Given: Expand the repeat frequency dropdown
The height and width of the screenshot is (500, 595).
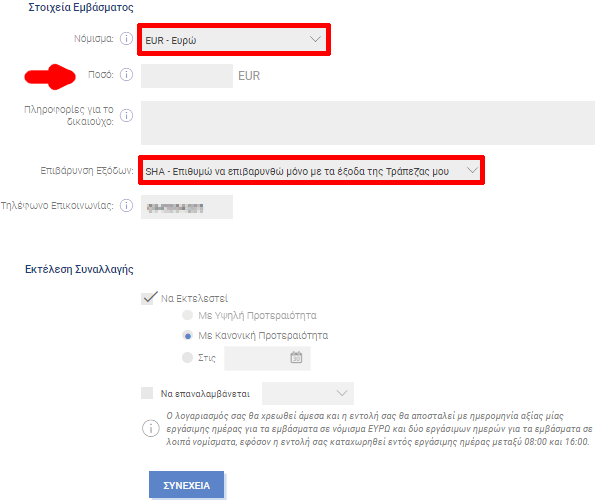Looking at the screenshot, I should tap(308, 393).
